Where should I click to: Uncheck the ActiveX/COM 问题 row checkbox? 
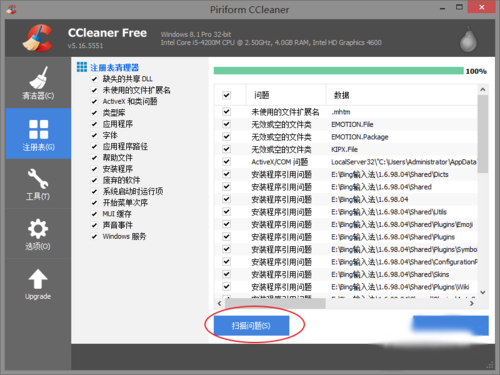tap(226, 161)
